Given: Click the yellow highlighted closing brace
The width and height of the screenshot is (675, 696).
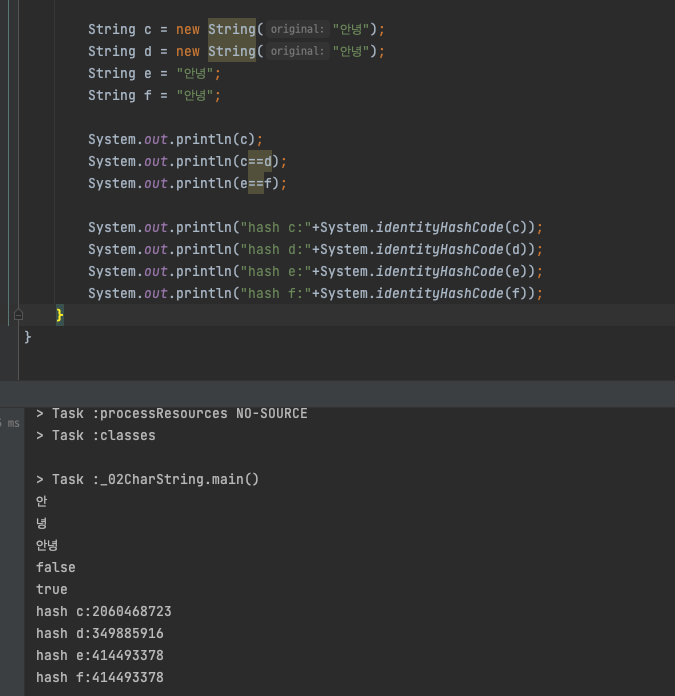Looking at the screenshot, I should [x=60, y=315].
